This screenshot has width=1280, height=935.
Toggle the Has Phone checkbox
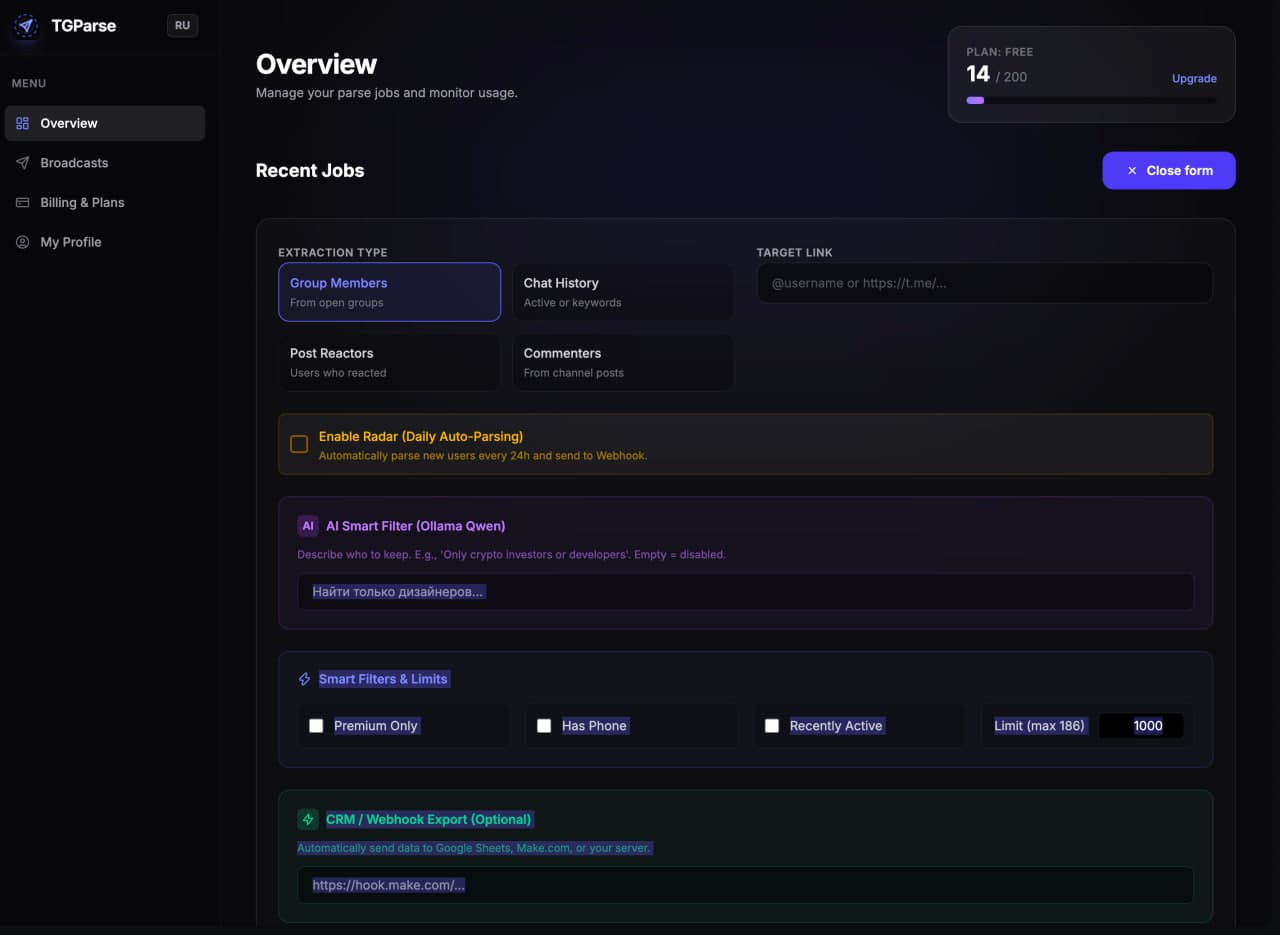coord(544,726)
